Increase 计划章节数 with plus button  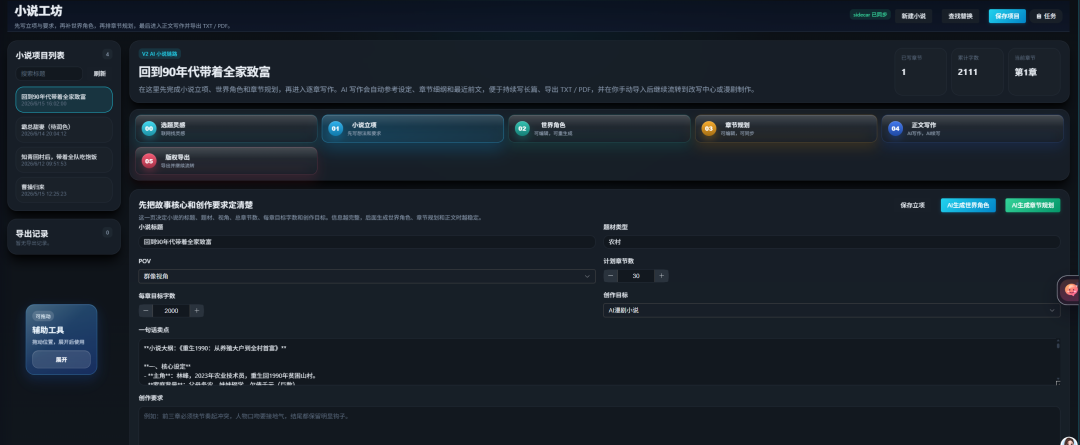point(661,276)
